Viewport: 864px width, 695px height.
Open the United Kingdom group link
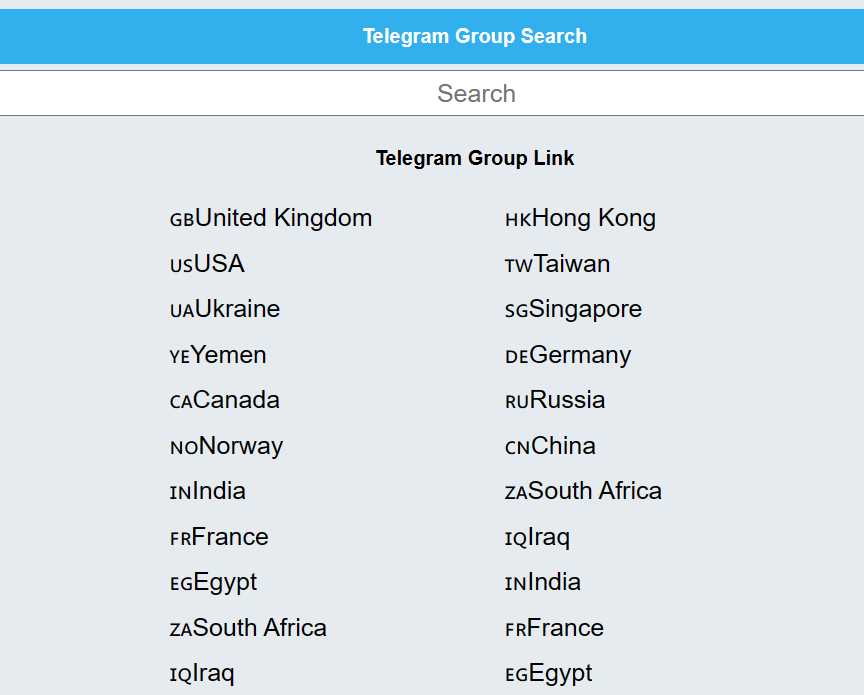click(x=271, y=218)
